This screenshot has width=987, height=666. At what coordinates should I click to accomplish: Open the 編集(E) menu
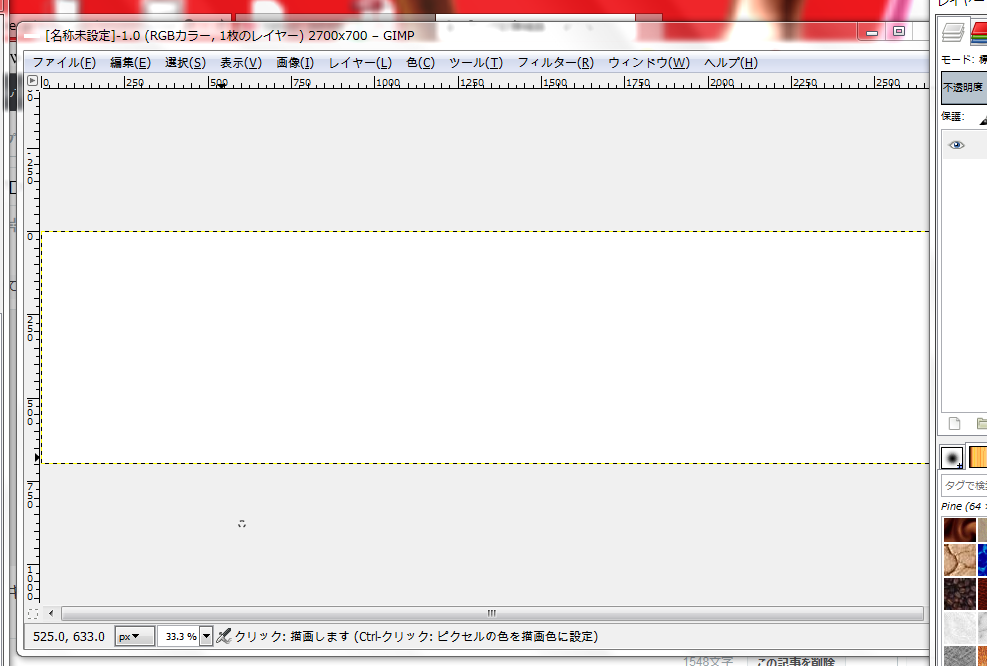click(x=130, y=62)
